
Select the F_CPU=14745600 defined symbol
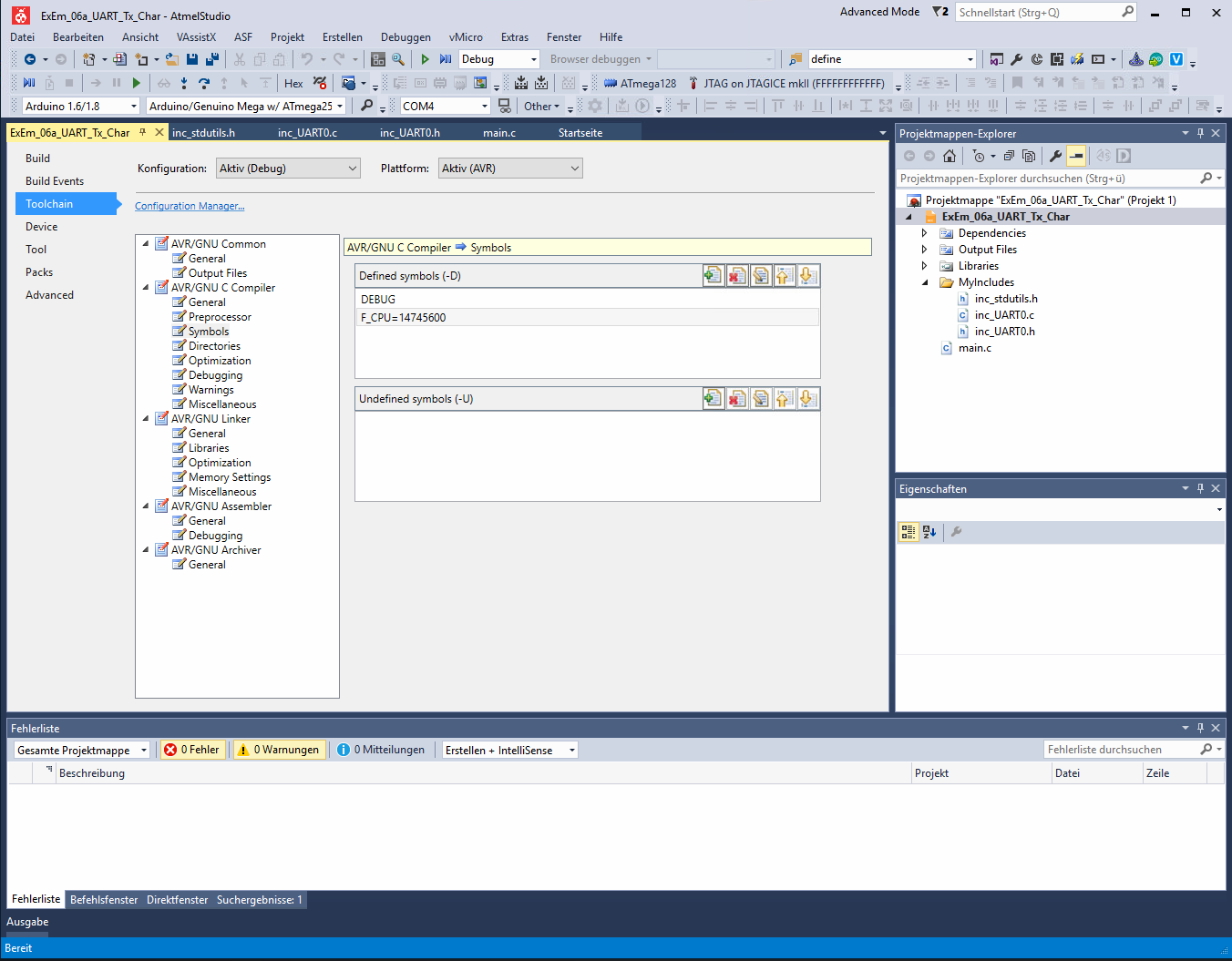(588, 318)
